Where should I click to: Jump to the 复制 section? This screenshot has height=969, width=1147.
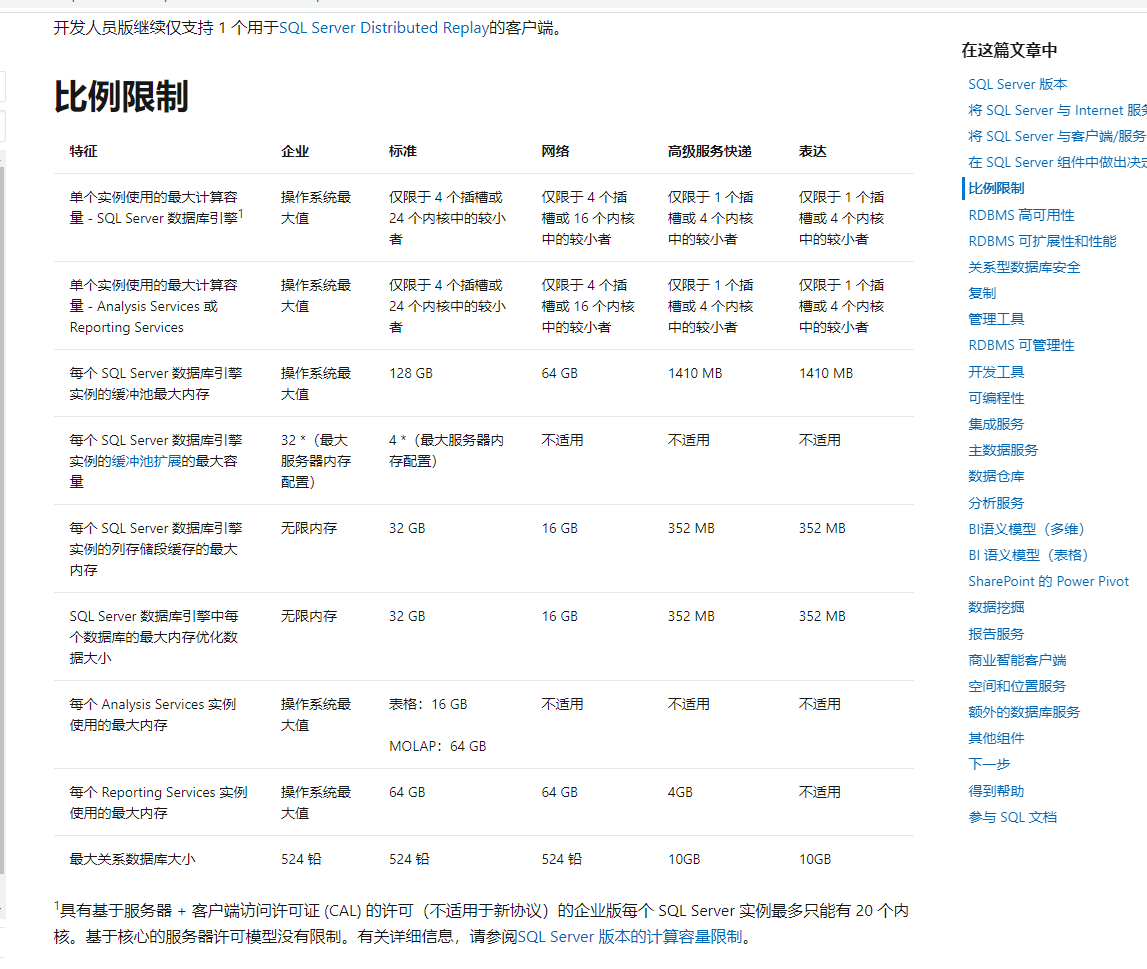coord(982,293)
